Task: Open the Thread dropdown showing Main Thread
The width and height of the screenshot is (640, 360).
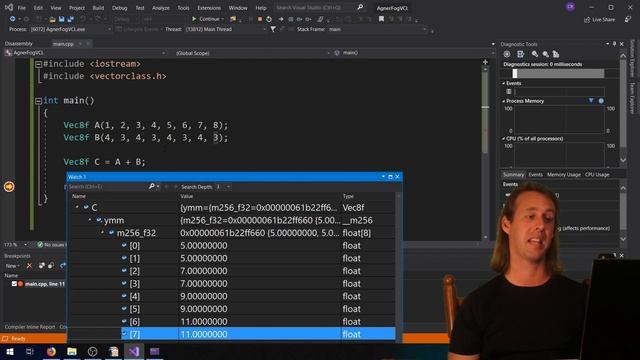Action: [225, 29]
